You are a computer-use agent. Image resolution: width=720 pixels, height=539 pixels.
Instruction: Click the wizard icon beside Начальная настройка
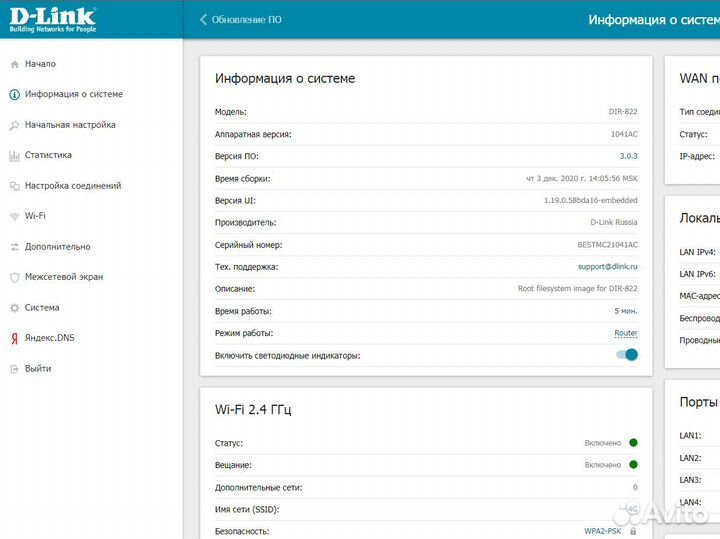[14, 125]
